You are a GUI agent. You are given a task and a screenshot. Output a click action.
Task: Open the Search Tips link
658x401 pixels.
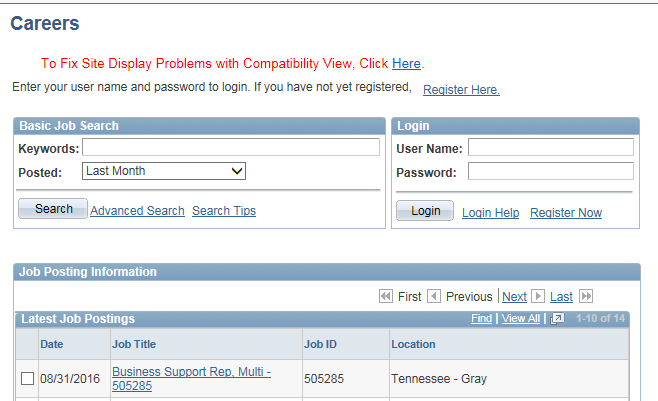pos(224,211)
